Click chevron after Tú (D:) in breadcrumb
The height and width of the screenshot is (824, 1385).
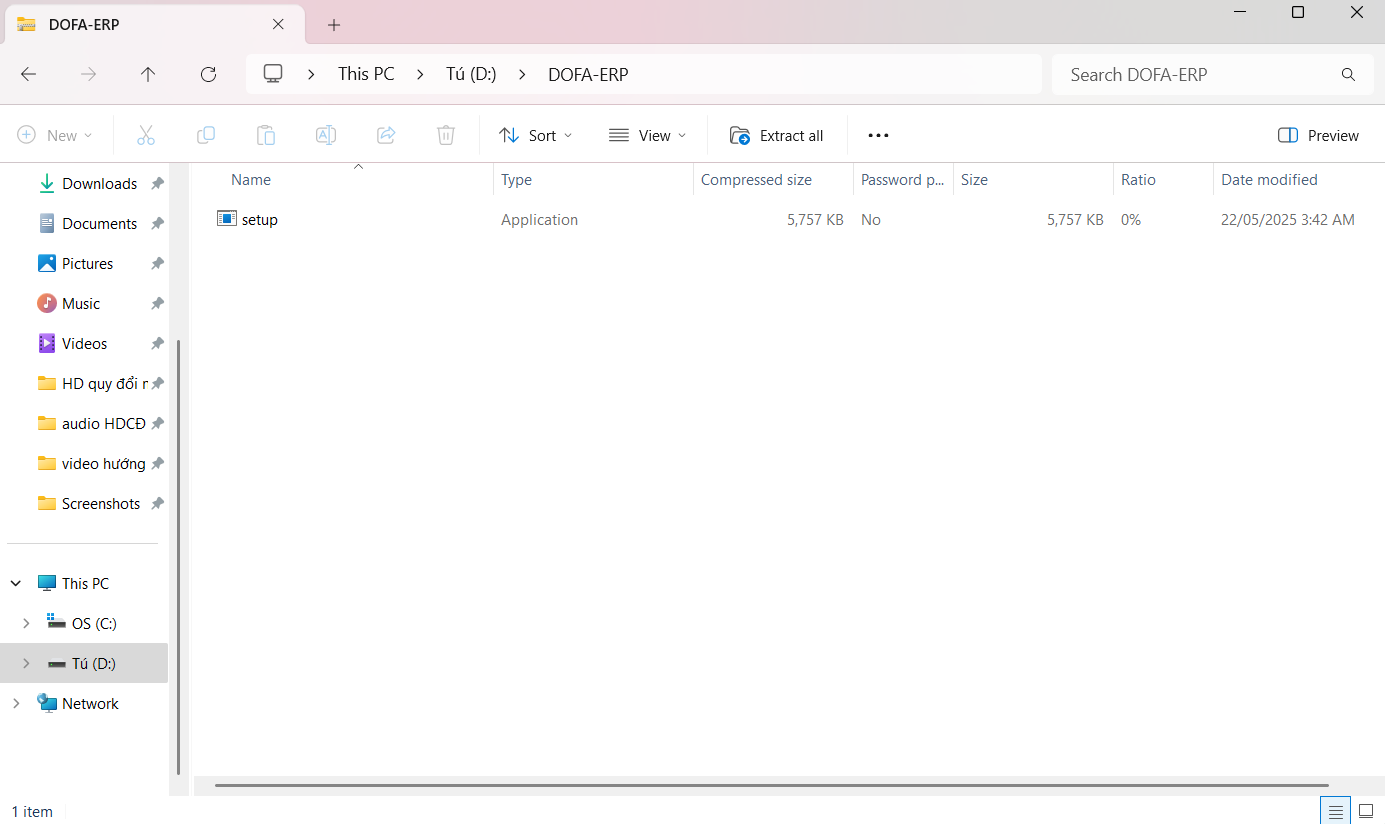pos(522,74)
